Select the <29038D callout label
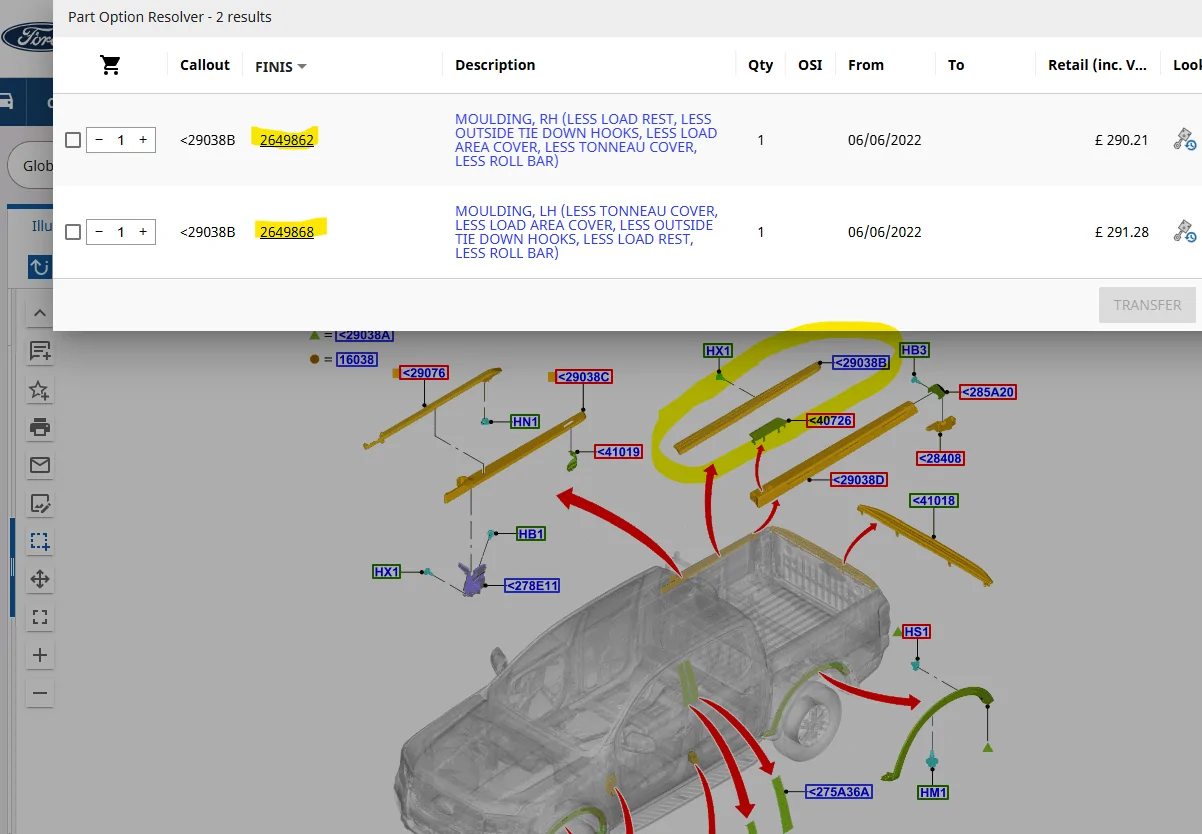Viewport: 1202px width, 834px height. pyautogui.click(x=860, y=480)
